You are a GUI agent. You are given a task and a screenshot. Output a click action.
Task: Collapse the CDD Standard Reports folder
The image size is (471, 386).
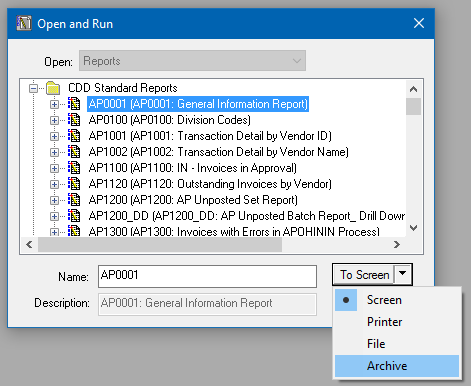[33, 88]
